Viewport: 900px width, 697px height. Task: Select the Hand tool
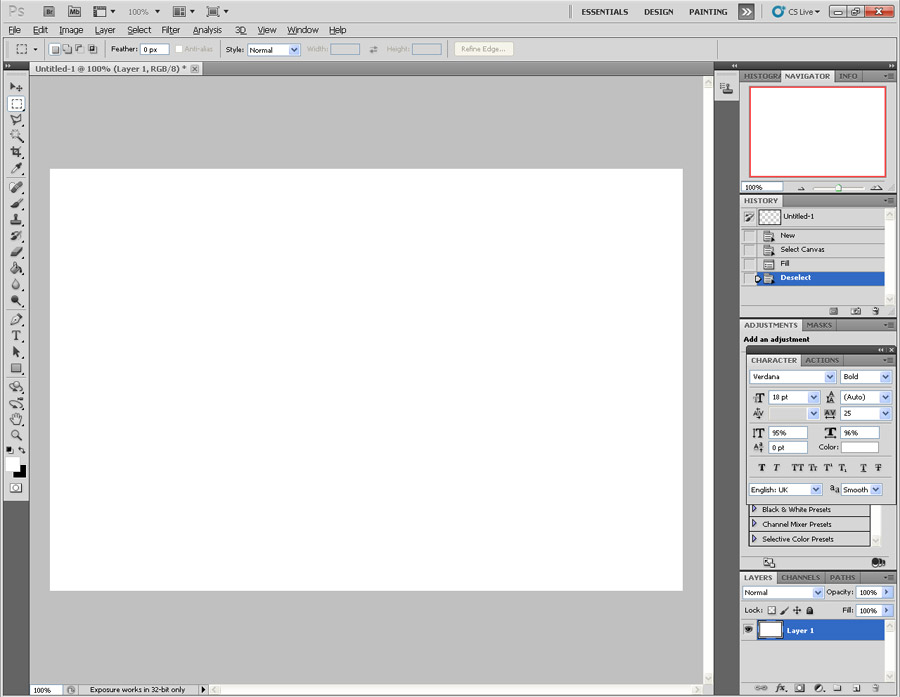(16, 419)
